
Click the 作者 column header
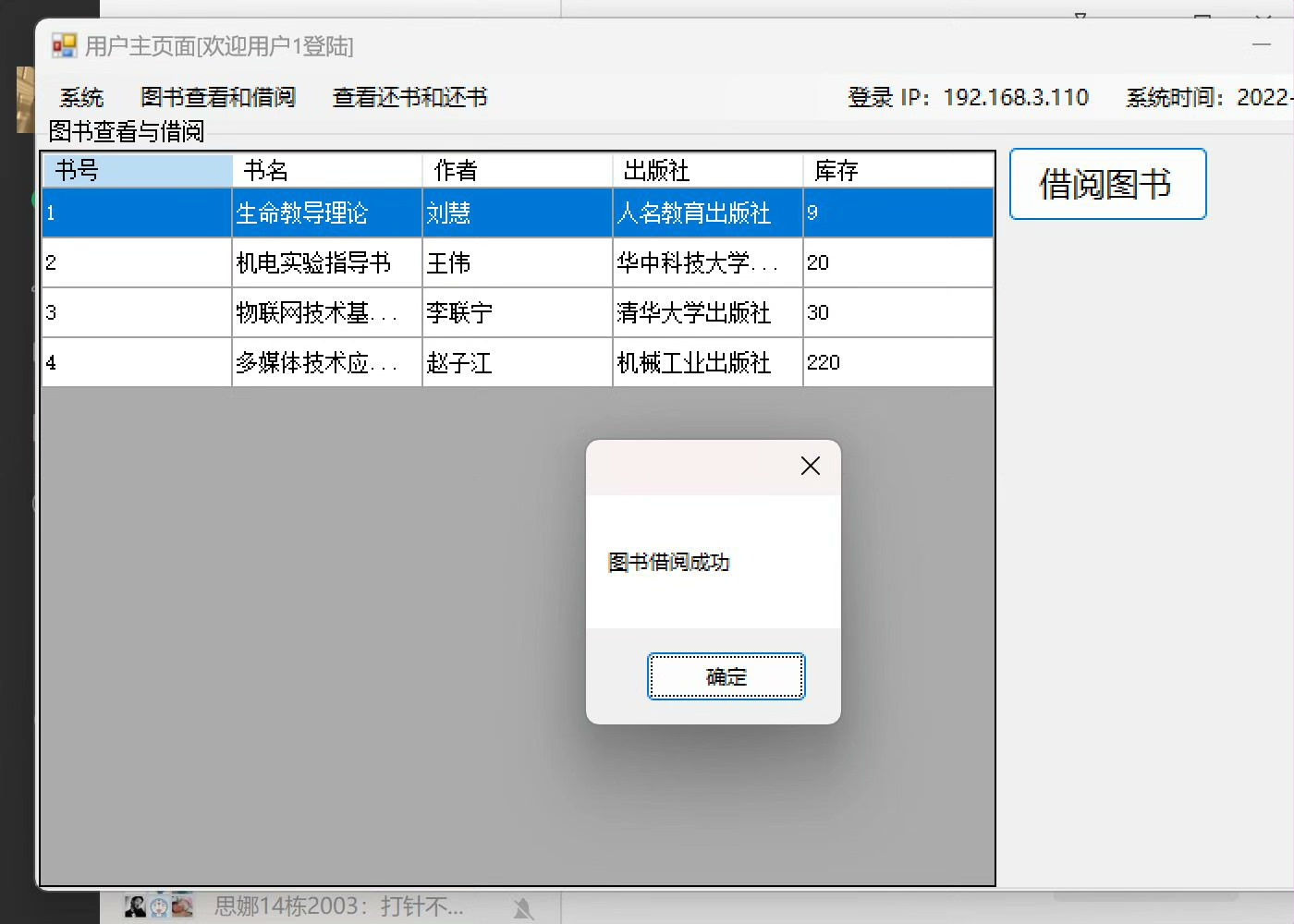[518, 170]
